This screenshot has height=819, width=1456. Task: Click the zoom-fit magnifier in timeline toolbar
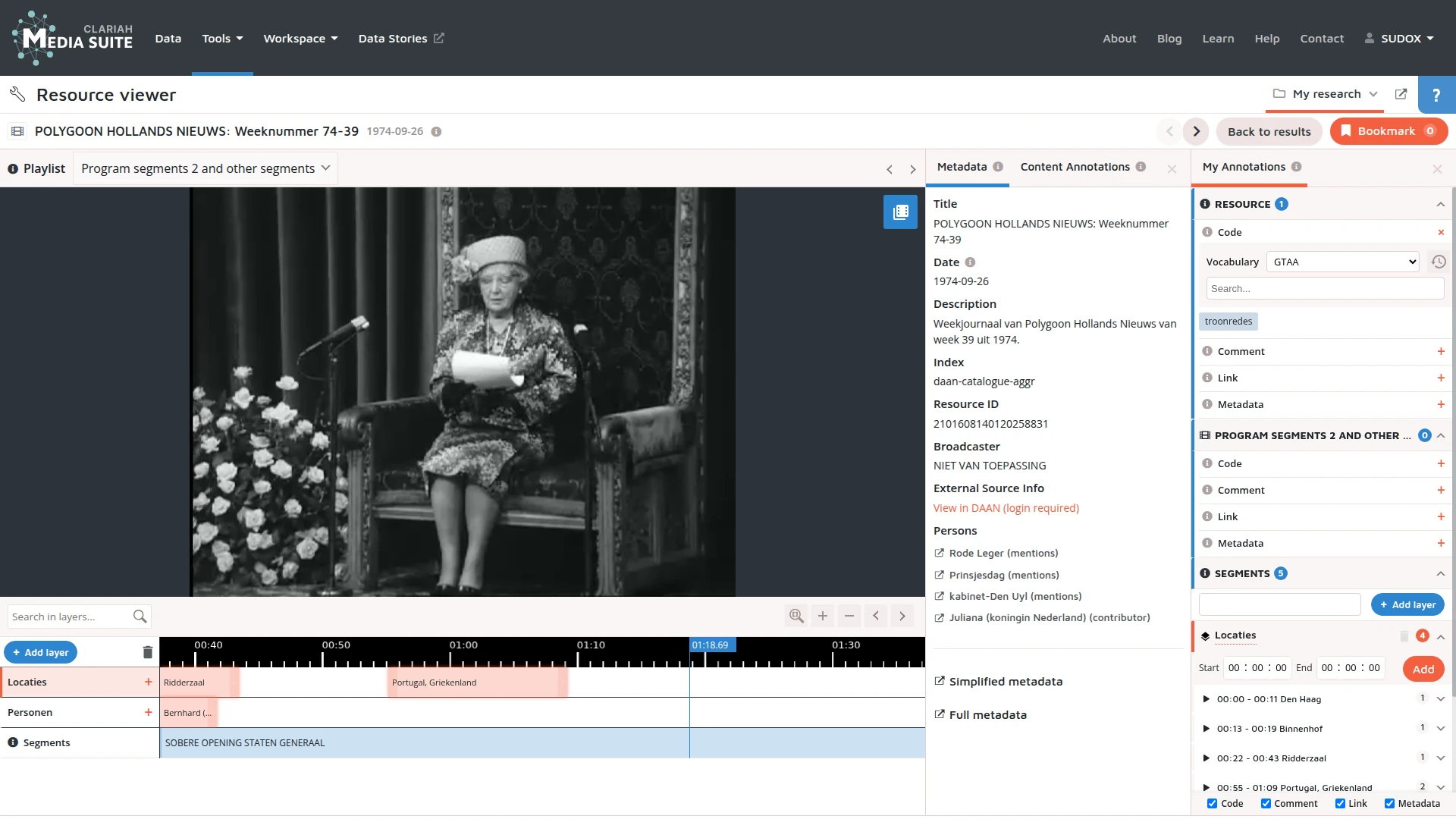point(796,616)
